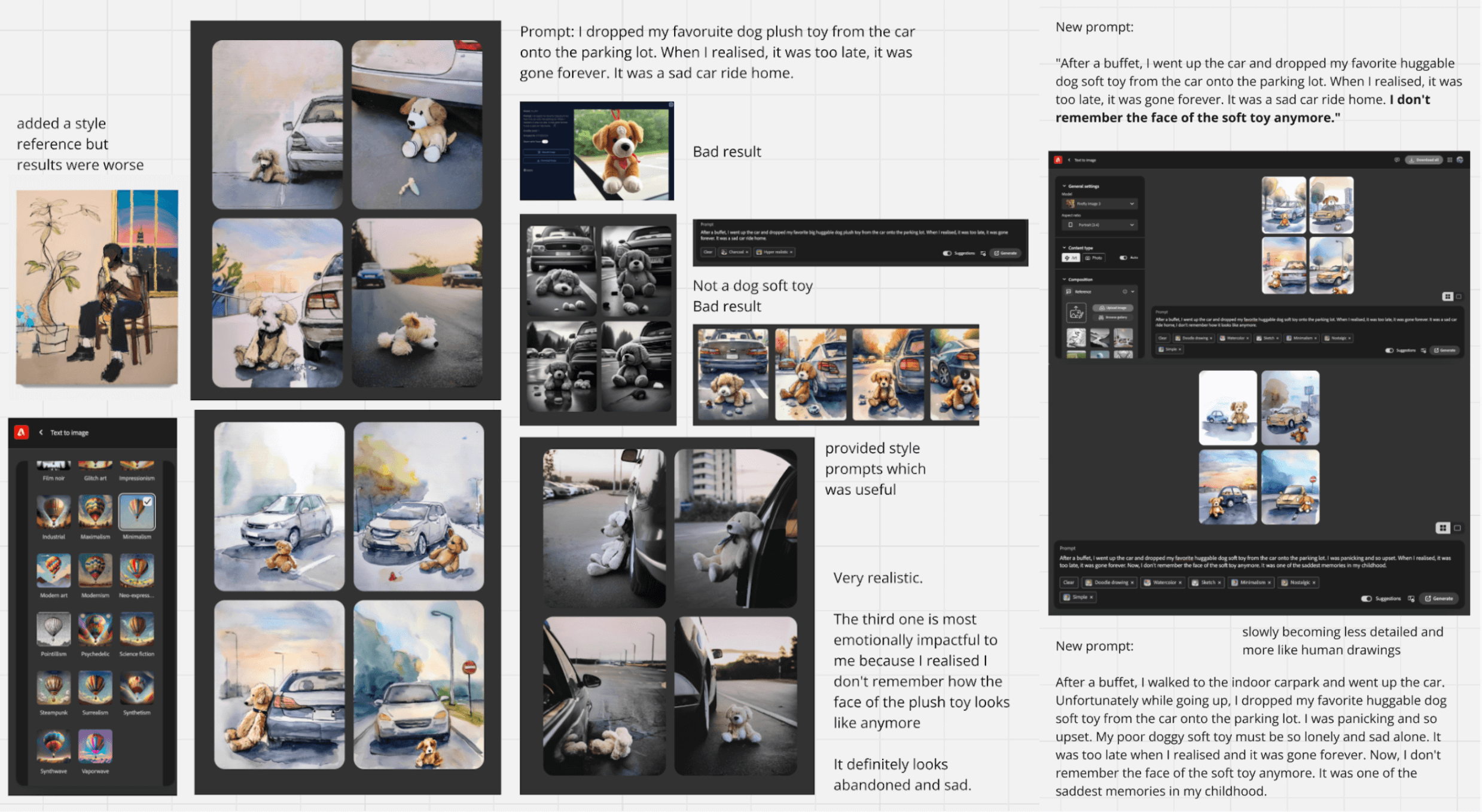1482x812 pixels.
Task: Click the Reference info circle icon
Action: point(1124,292)
